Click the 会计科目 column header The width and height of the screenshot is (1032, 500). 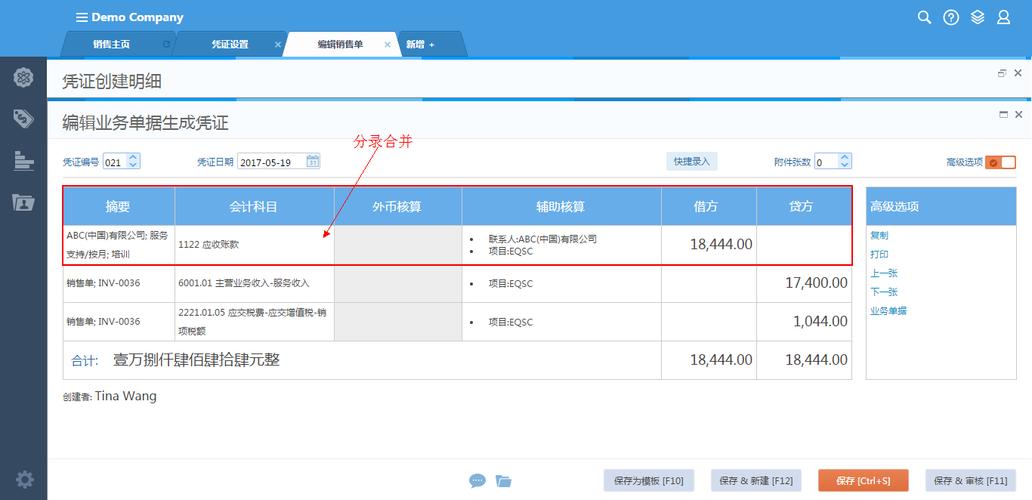[x=254, y=207]
